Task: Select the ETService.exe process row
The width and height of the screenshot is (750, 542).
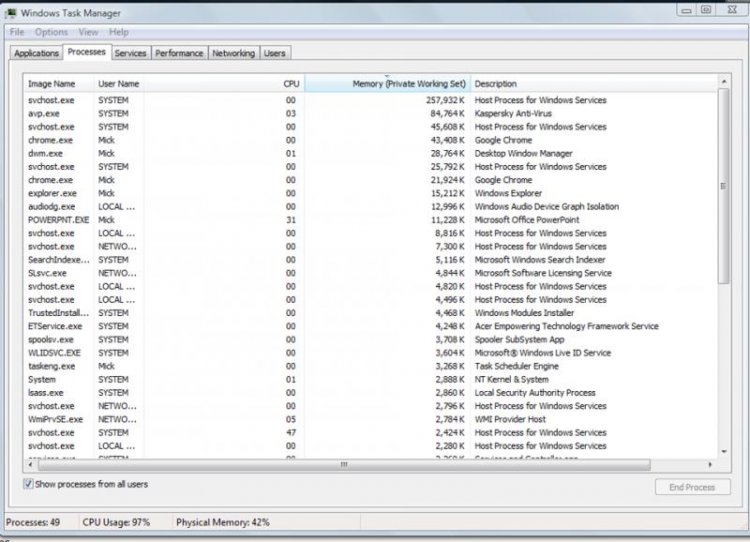Action: (x=370, y=326)
